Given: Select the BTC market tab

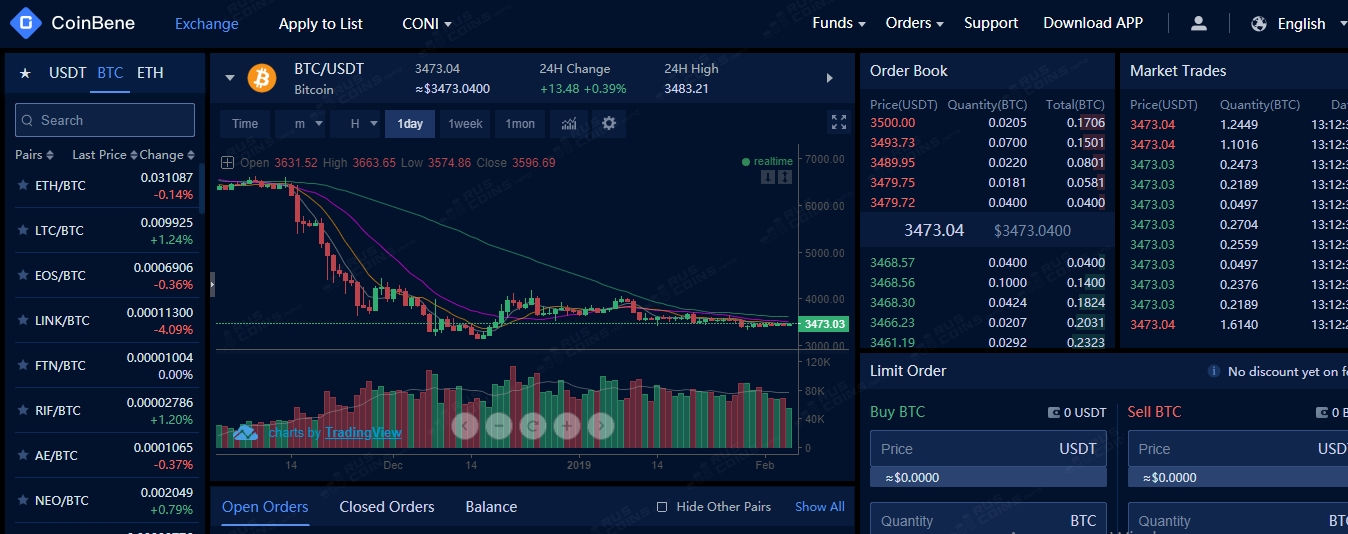Looking at the screenshot, I should click(x=110, y=73).
